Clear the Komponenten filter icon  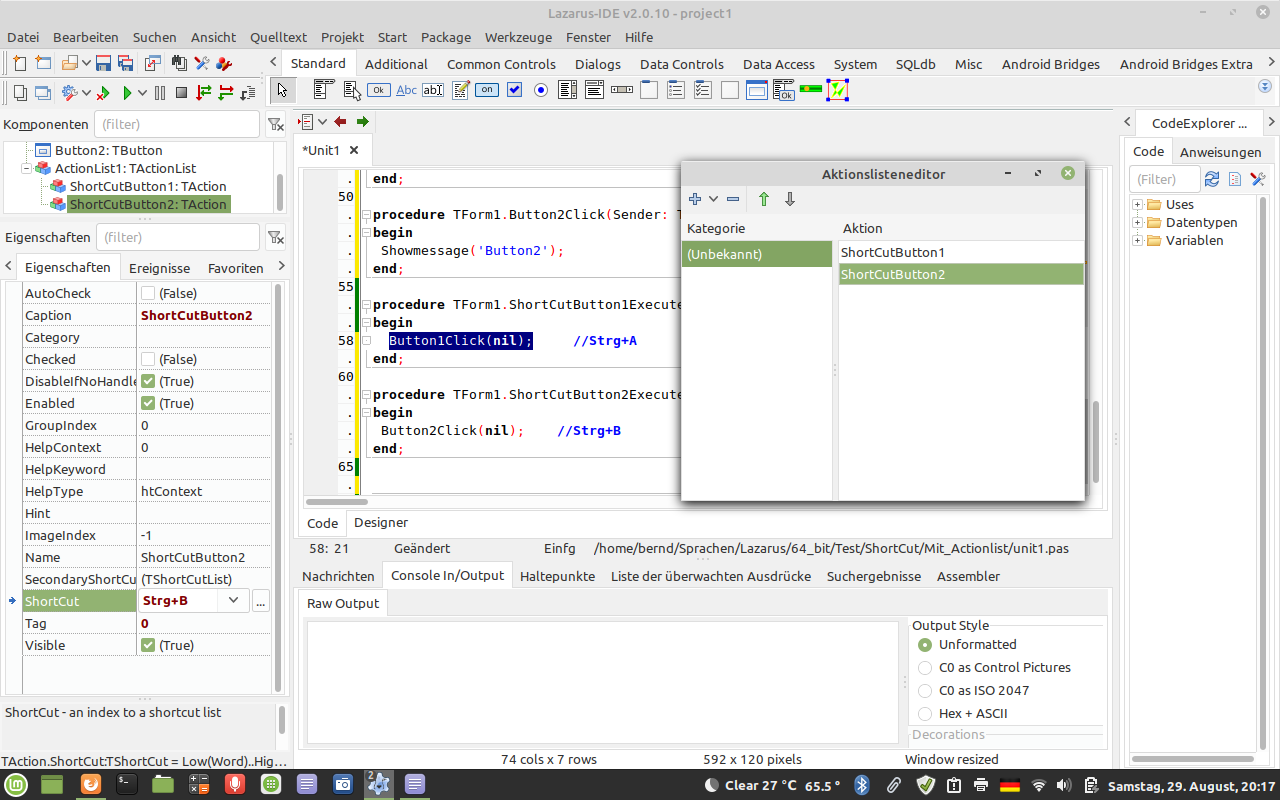[275, 124]
